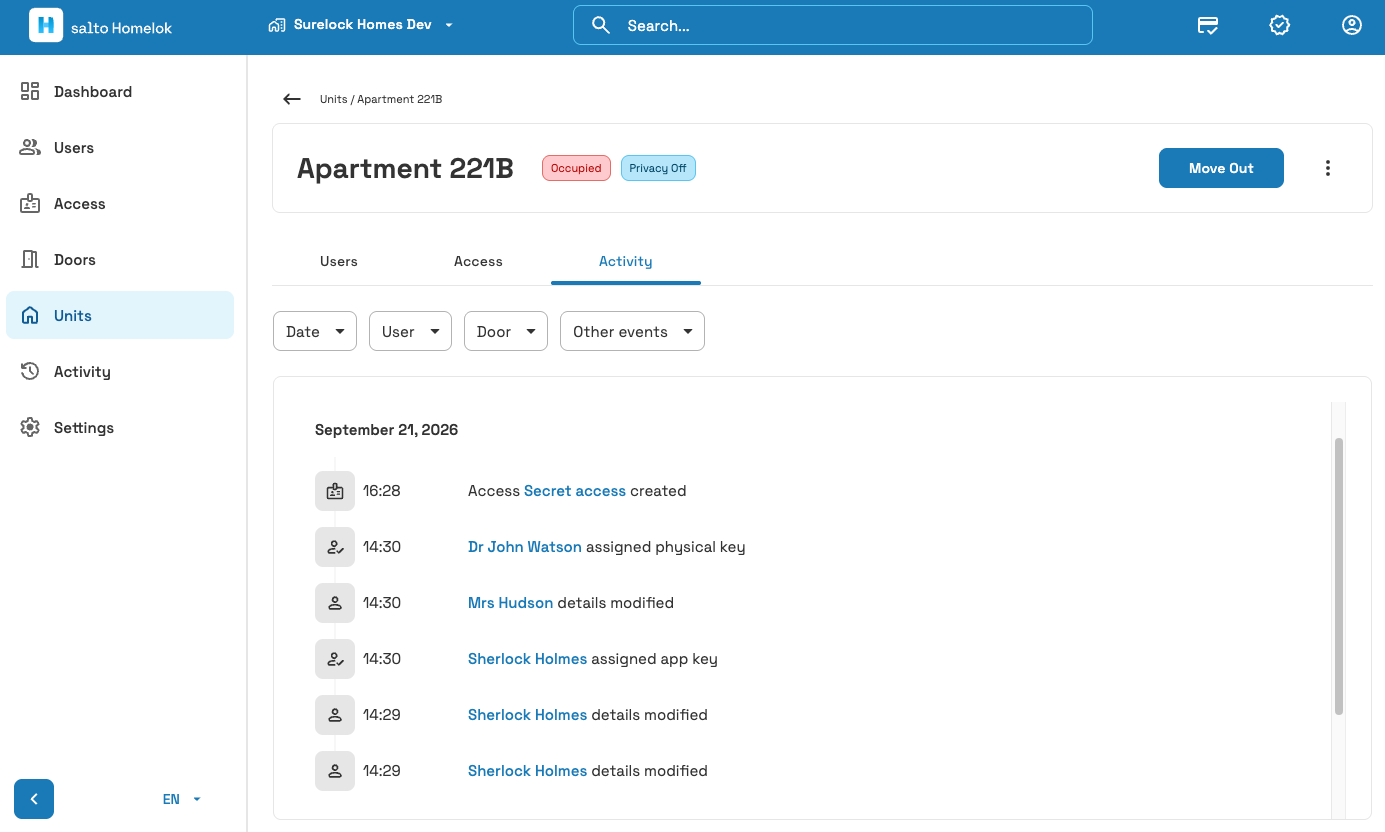Open the Door filter dropdown
The height and width of the screenshot is (832, 1385).
pos(506,331)
